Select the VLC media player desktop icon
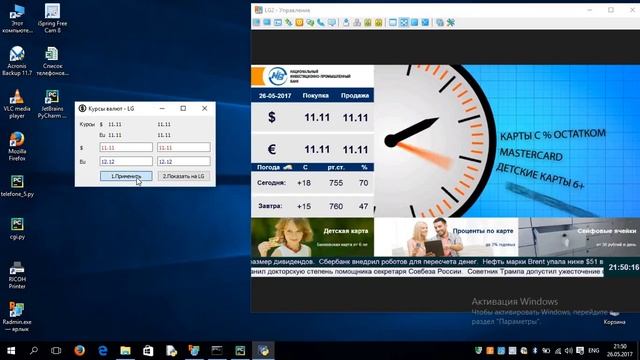The width and height of the screenshot is (640, 360). pyautogui.click(x=17, y=104)
